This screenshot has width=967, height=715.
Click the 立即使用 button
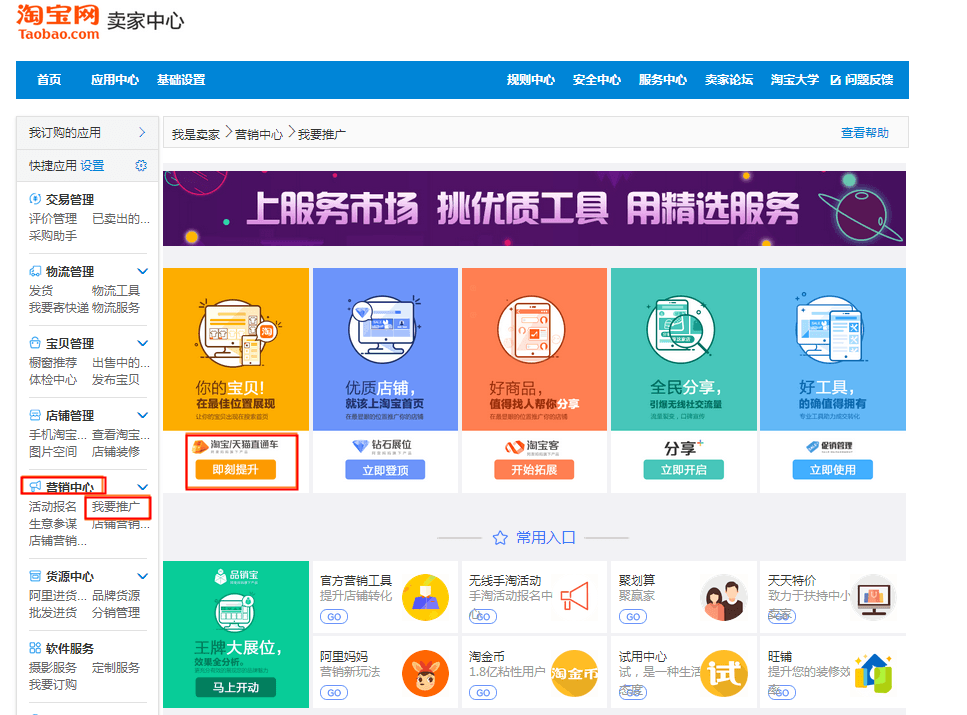click(833, 470)
